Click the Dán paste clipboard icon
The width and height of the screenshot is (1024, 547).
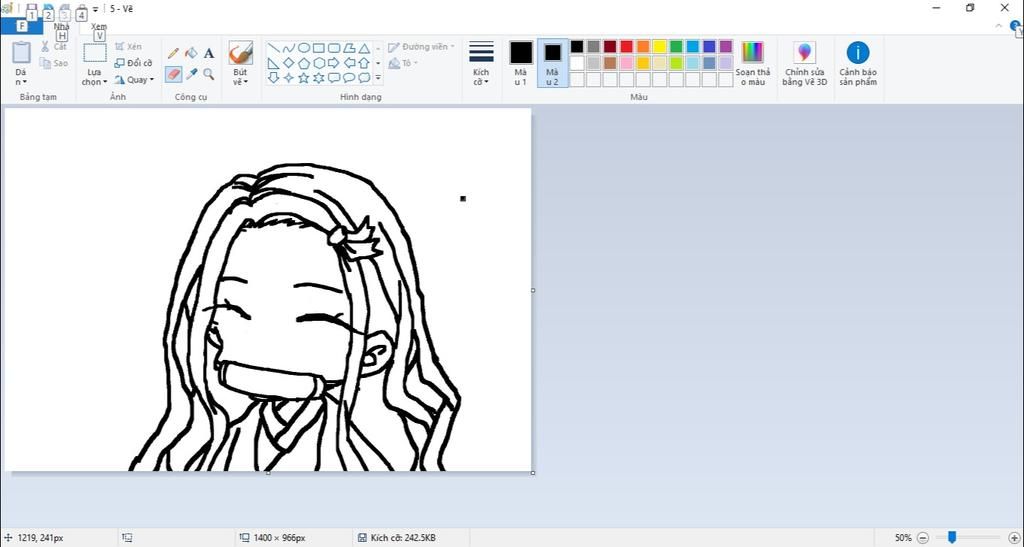click(x=22, y=52)
